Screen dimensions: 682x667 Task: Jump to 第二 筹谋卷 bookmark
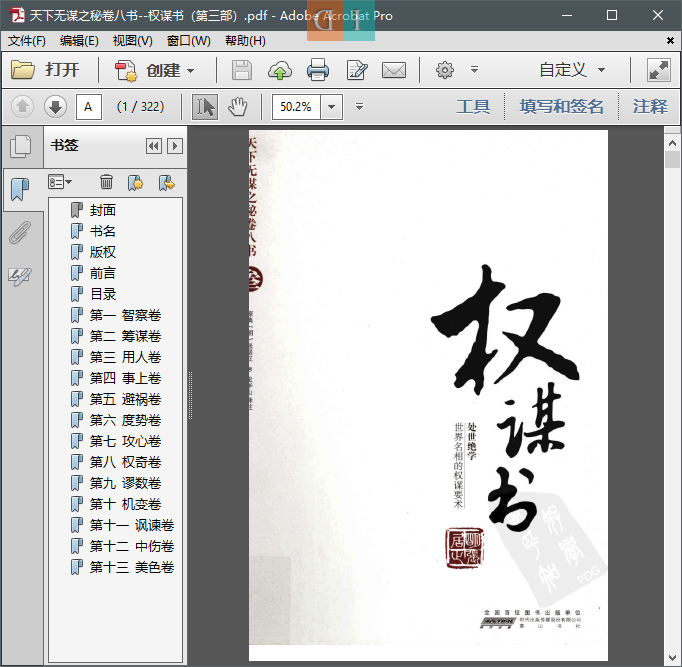point(125,336)
